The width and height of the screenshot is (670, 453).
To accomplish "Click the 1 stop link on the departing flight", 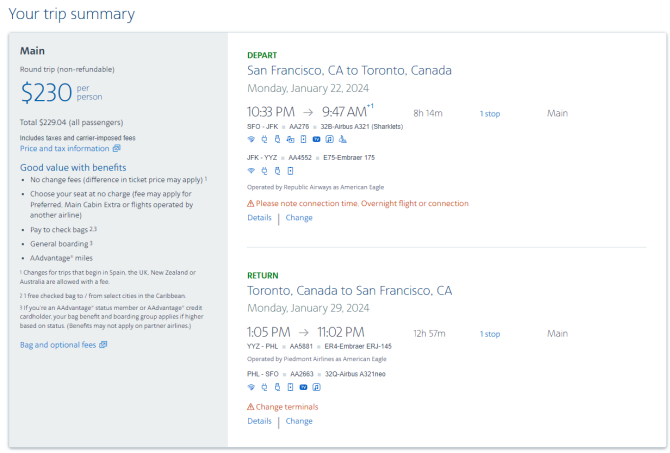I will (x=490, y=114).
